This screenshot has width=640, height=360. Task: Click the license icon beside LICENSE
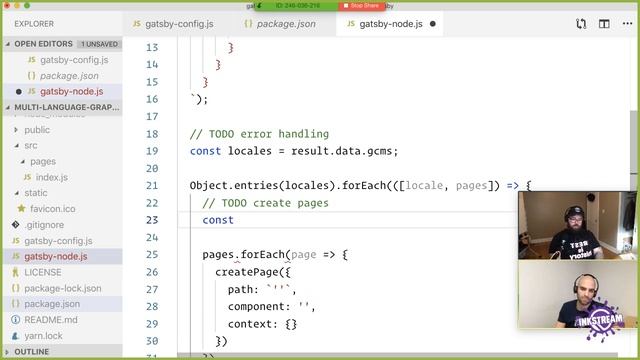pyautogui.click(x=16, y=272)
